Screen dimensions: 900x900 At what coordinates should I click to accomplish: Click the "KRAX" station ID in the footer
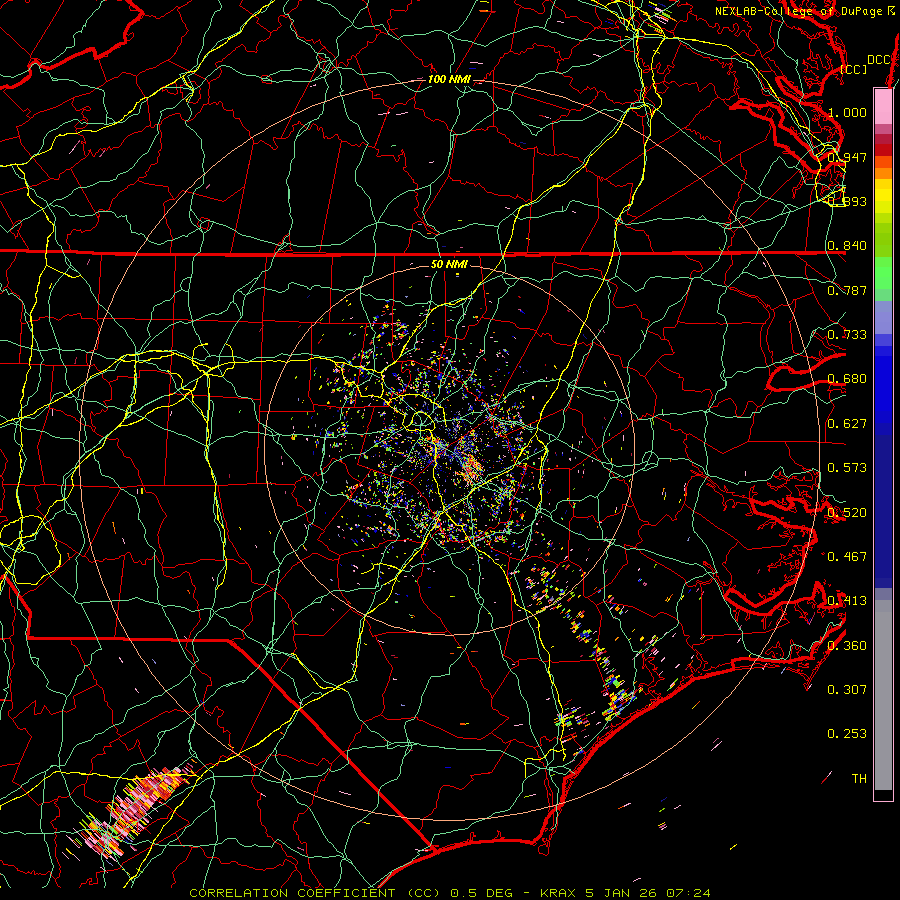[x=560, y=893]
